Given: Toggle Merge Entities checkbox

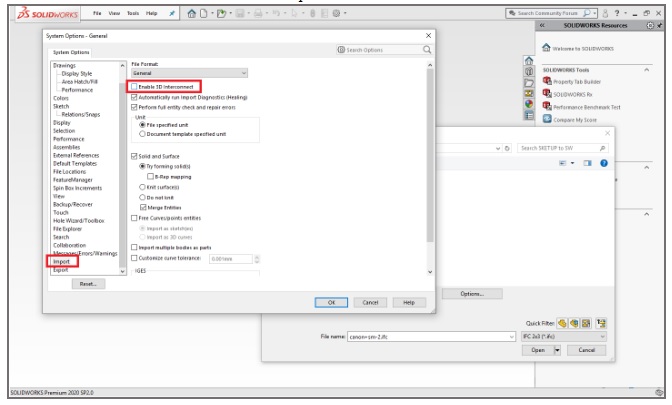Looking at the screenshot, I should (143, 207).
